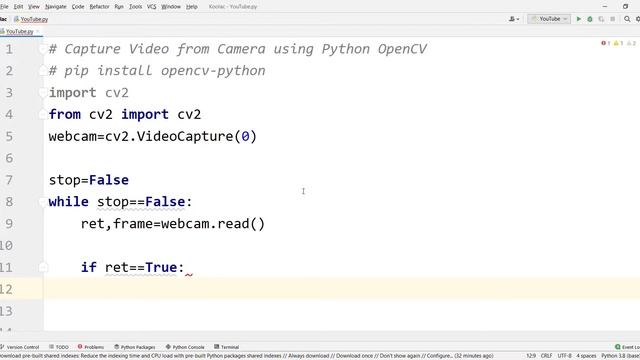Image resolution: width=640 pixels, height=360 pixels.
Task: Open the Edit menu
Action: (18, 7)
